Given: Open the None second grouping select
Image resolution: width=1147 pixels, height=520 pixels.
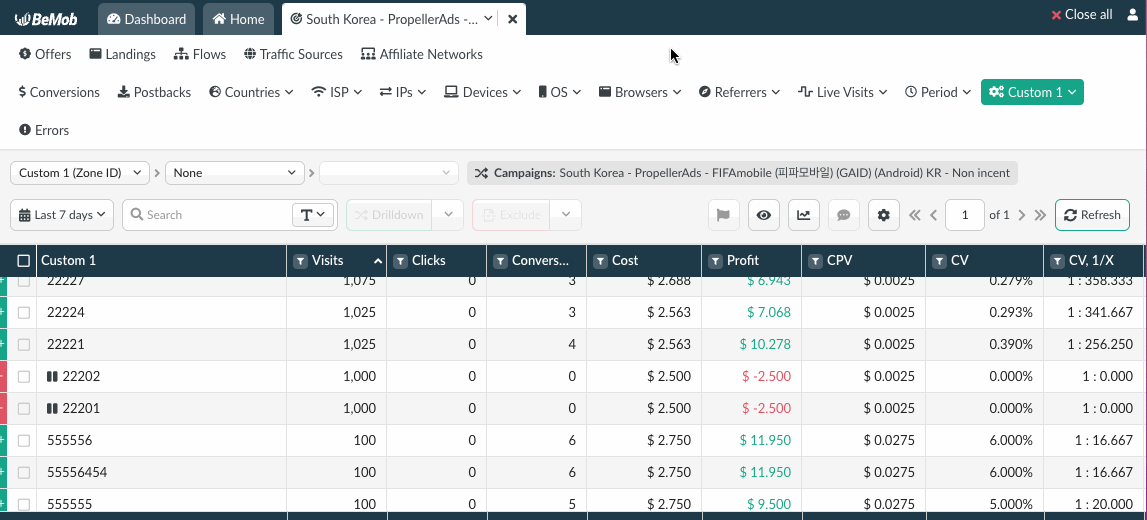Looking at the screenshot, I should pyautogui.click(x=235, y=173).
